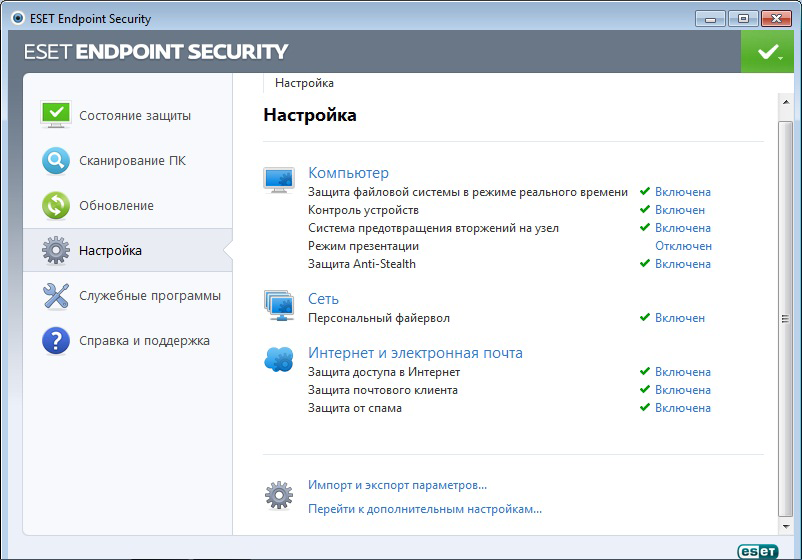Screen dimensions: 802x560
Task: Click the green refresh icon for Обновление
Action: 56,205
